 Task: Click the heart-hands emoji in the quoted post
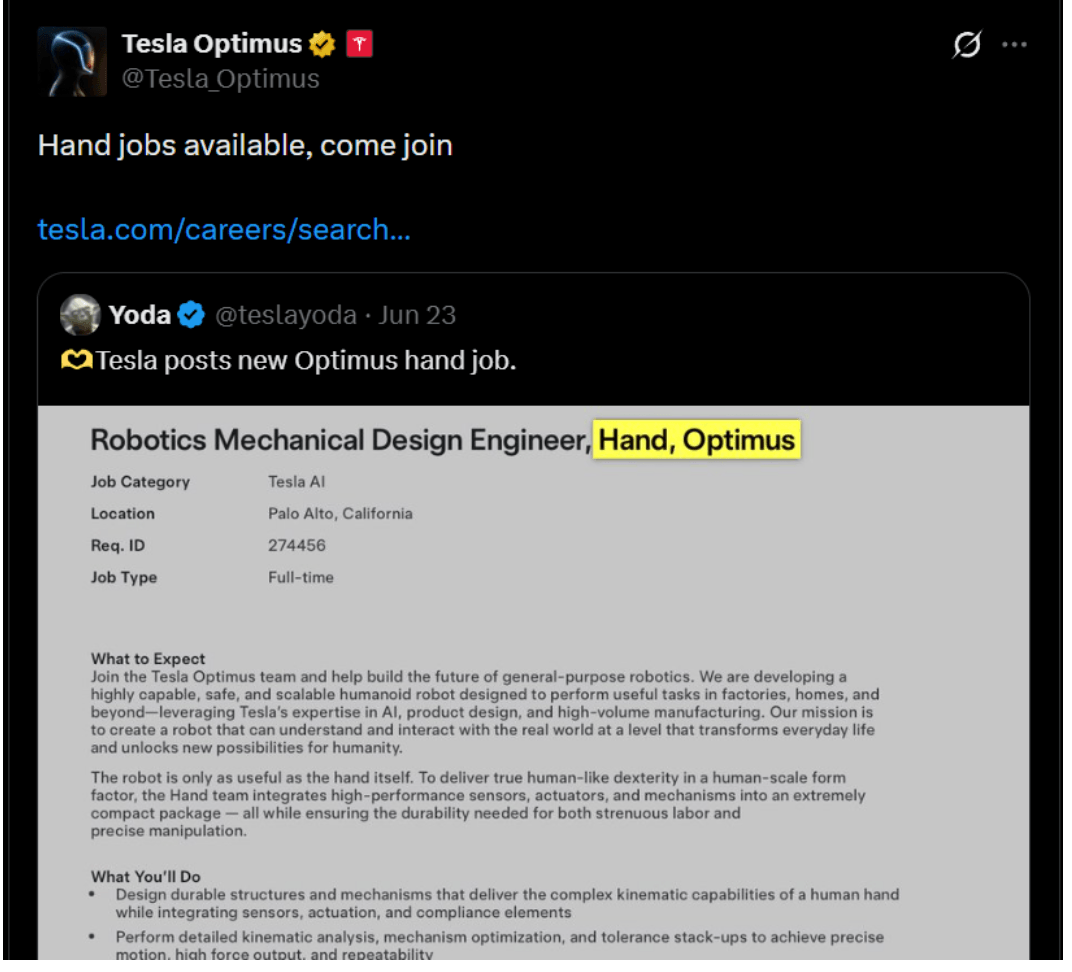point(77,361)
